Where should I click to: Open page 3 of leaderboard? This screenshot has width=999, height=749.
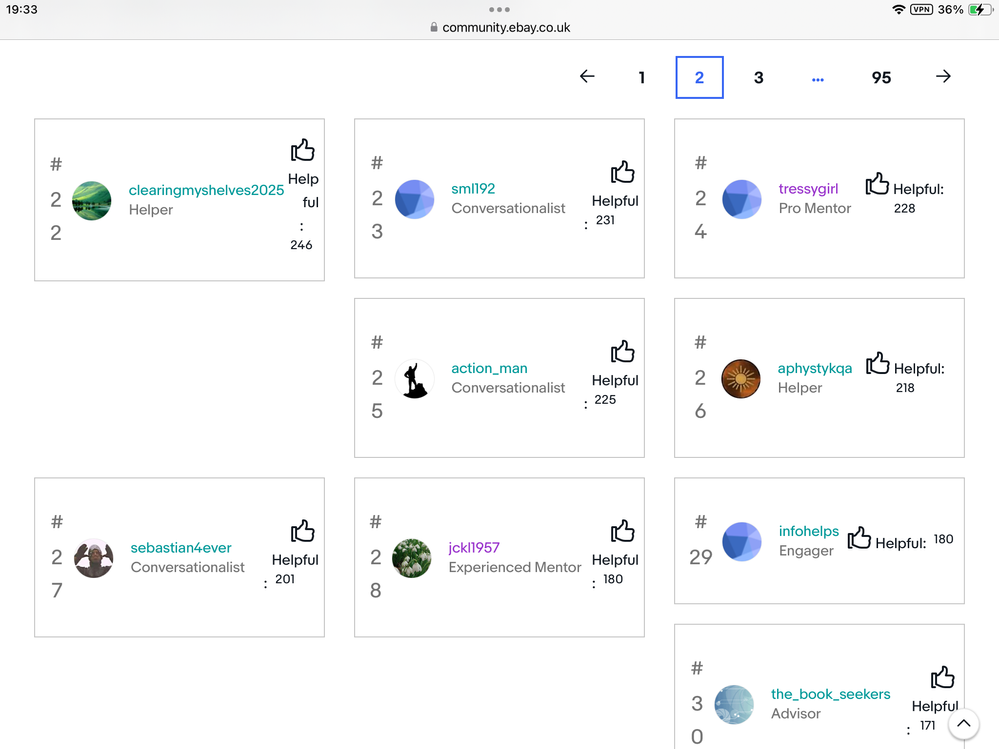click(758, 78)
